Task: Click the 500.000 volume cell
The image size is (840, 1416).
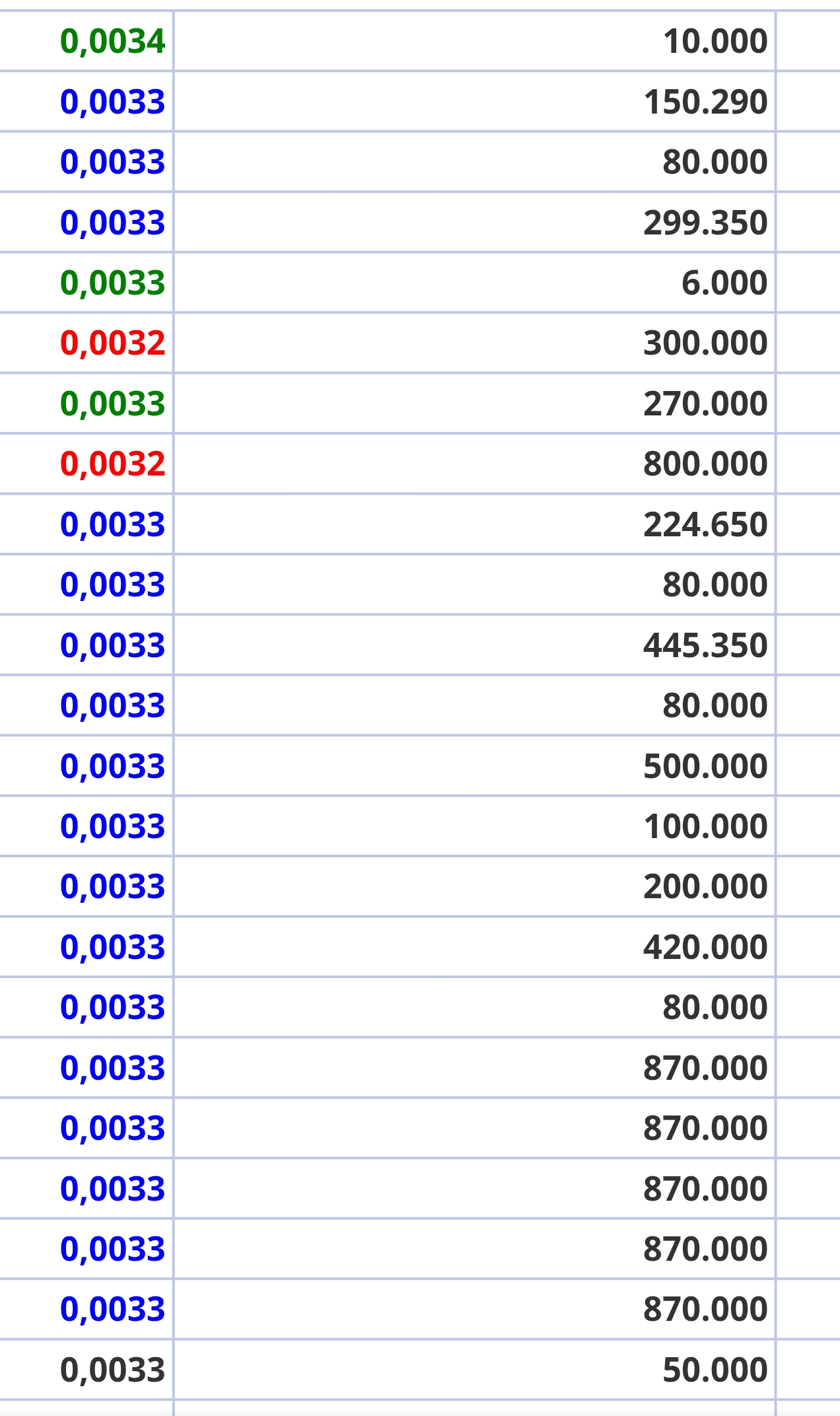Action: [x=705, y=766]
